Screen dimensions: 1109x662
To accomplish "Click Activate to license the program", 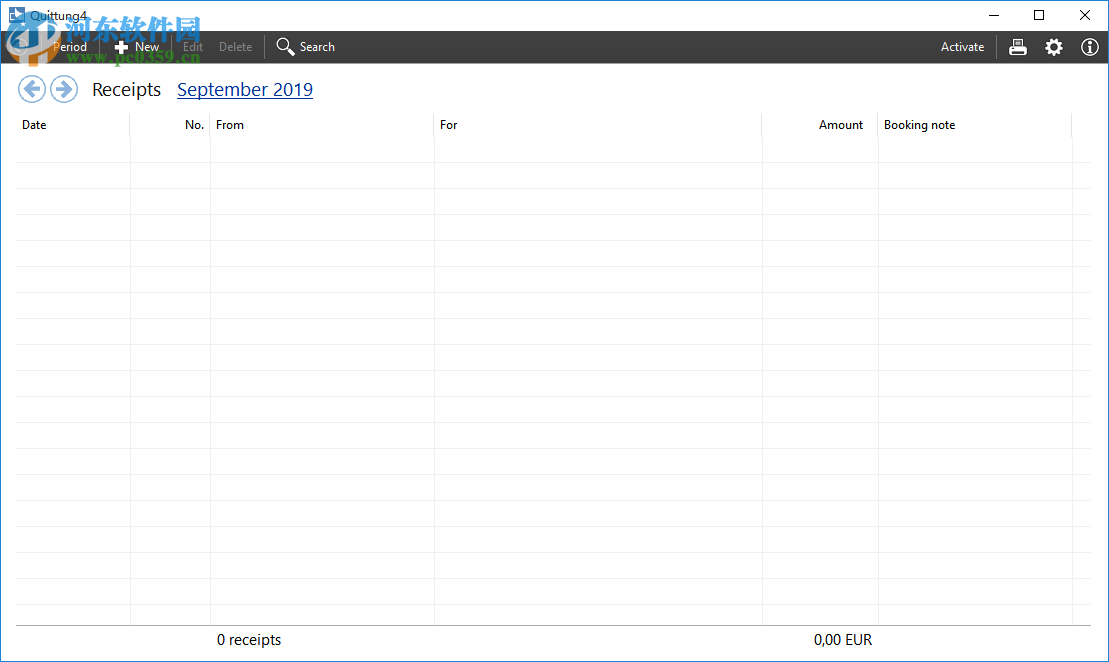I will pos(962,47).
